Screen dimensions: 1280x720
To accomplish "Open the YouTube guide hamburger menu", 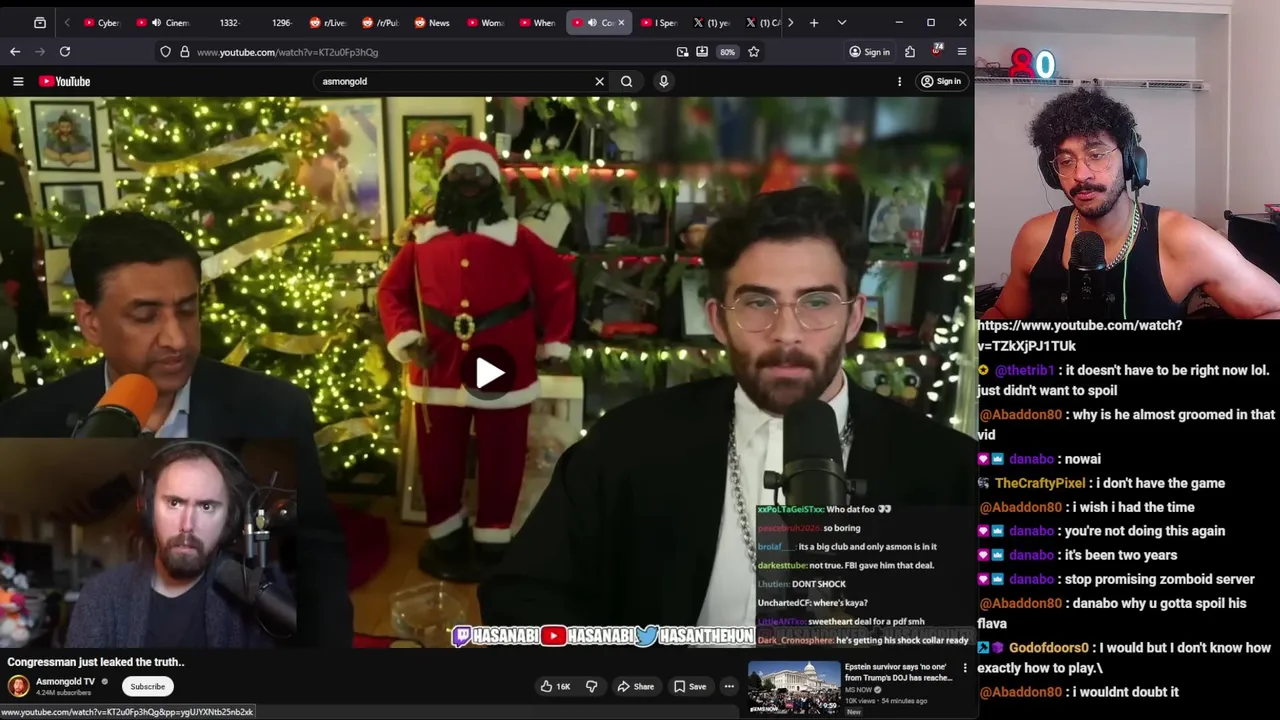I will click(x=18, y=81).
